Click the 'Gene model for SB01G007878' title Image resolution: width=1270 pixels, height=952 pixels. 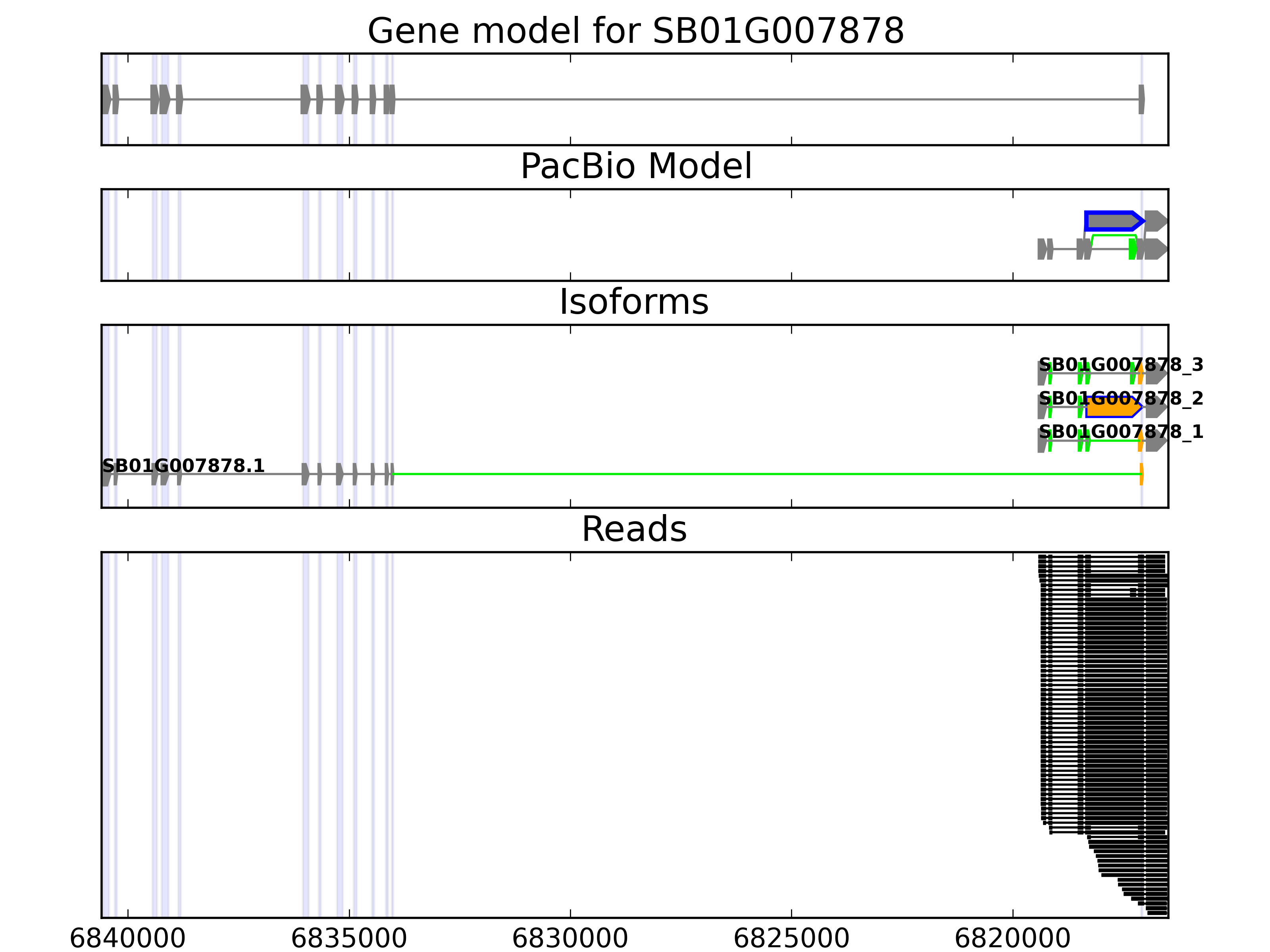pos(635,31)
